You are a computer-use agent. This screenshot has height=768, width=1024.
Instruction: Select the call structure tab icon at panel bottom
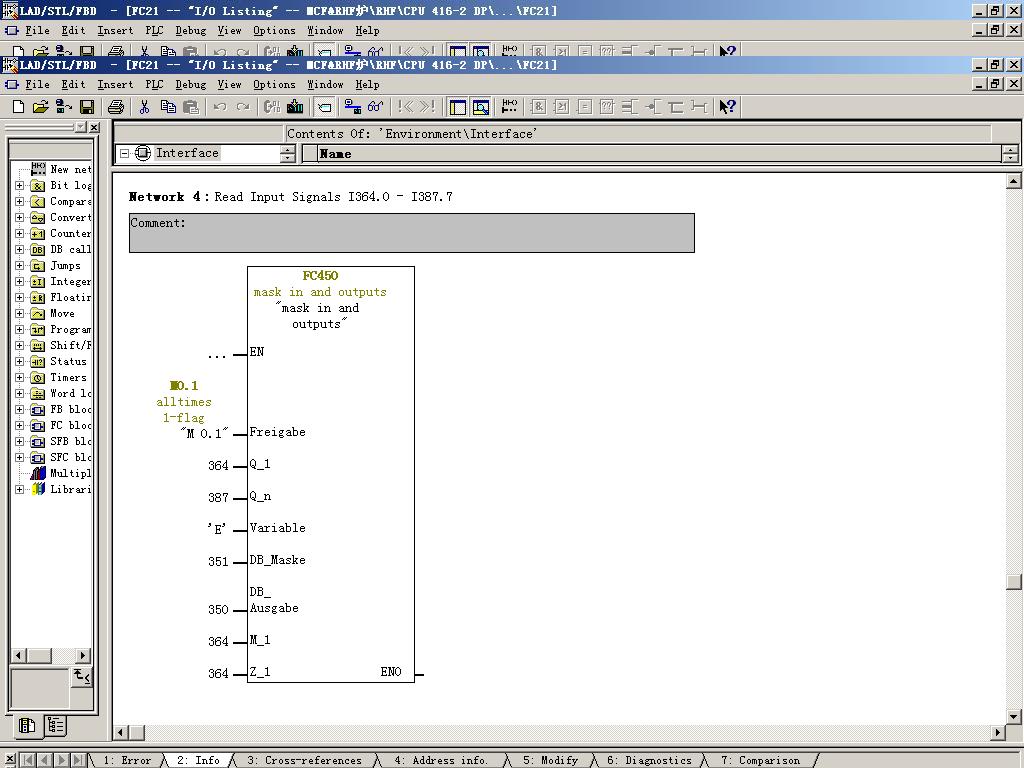pos(56,726)
